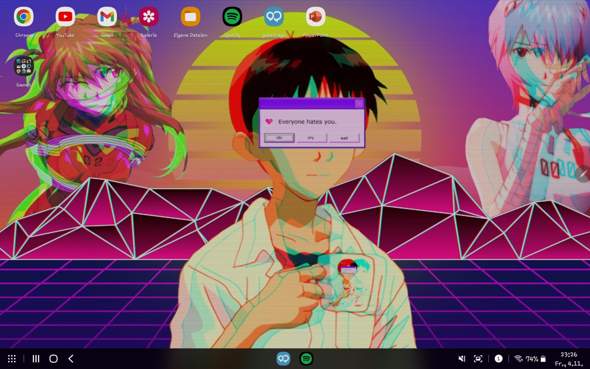Go back using the taskbar arrow
590x369 pixels.
[71, 359]
